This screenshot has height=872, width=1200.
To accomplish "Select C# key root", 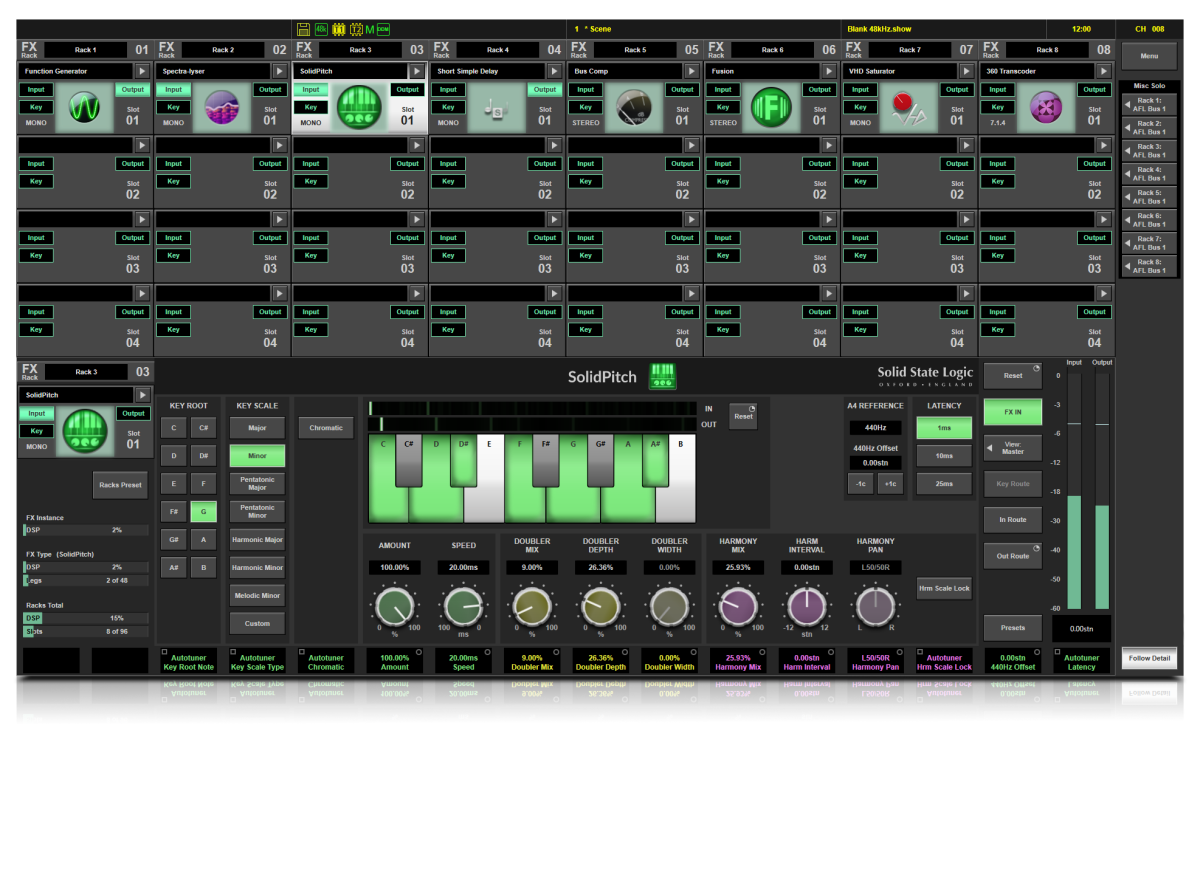I will coord(203,427).
